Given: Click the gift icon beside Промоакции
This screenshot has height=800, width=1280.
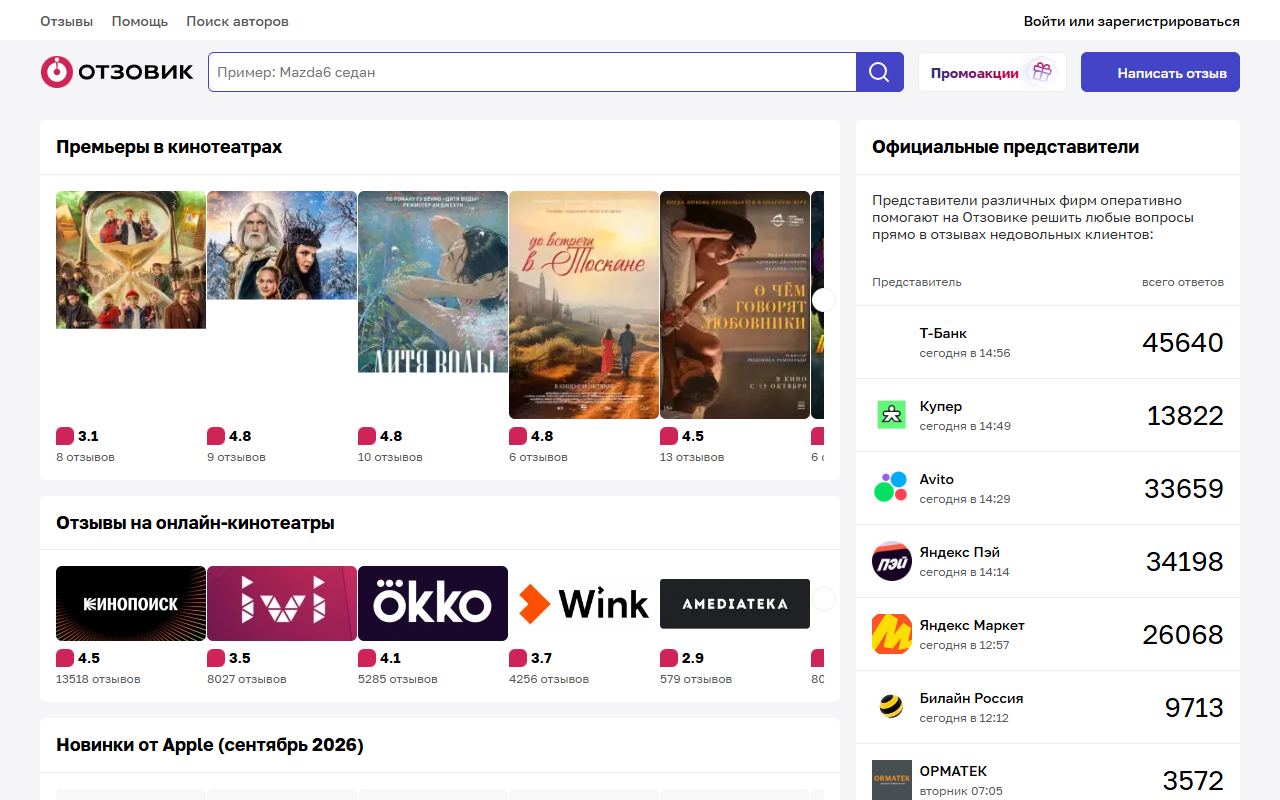Looking at the screenshot, I should coord(1042,72).
